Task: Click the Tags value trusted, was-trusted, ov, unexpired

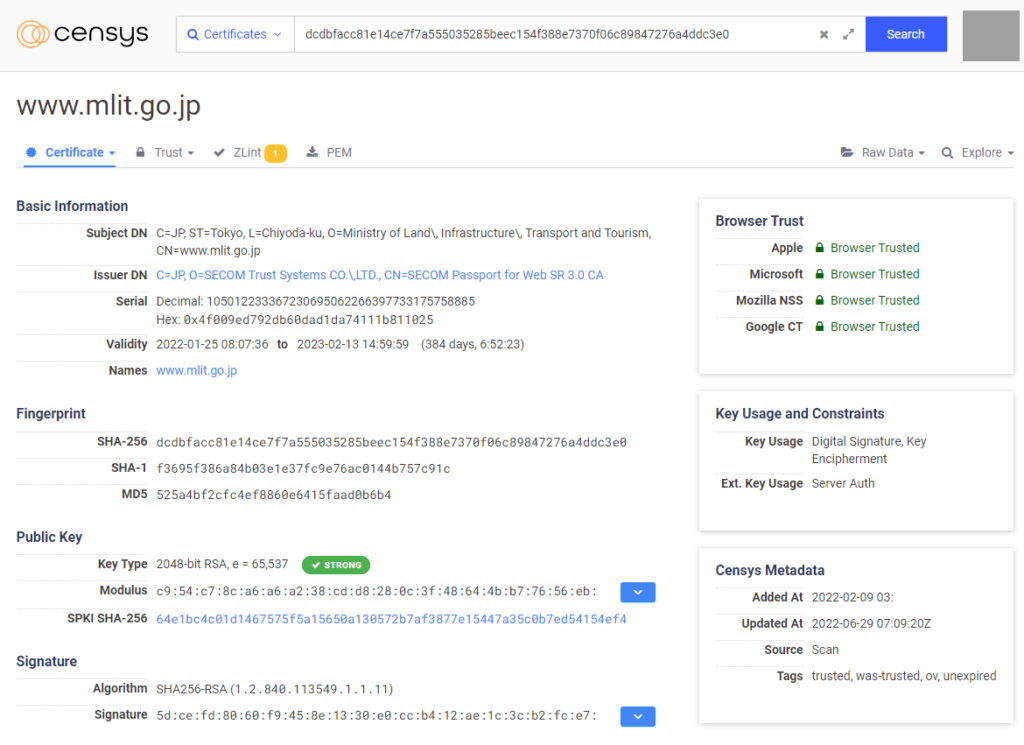Action: (904, 676)
